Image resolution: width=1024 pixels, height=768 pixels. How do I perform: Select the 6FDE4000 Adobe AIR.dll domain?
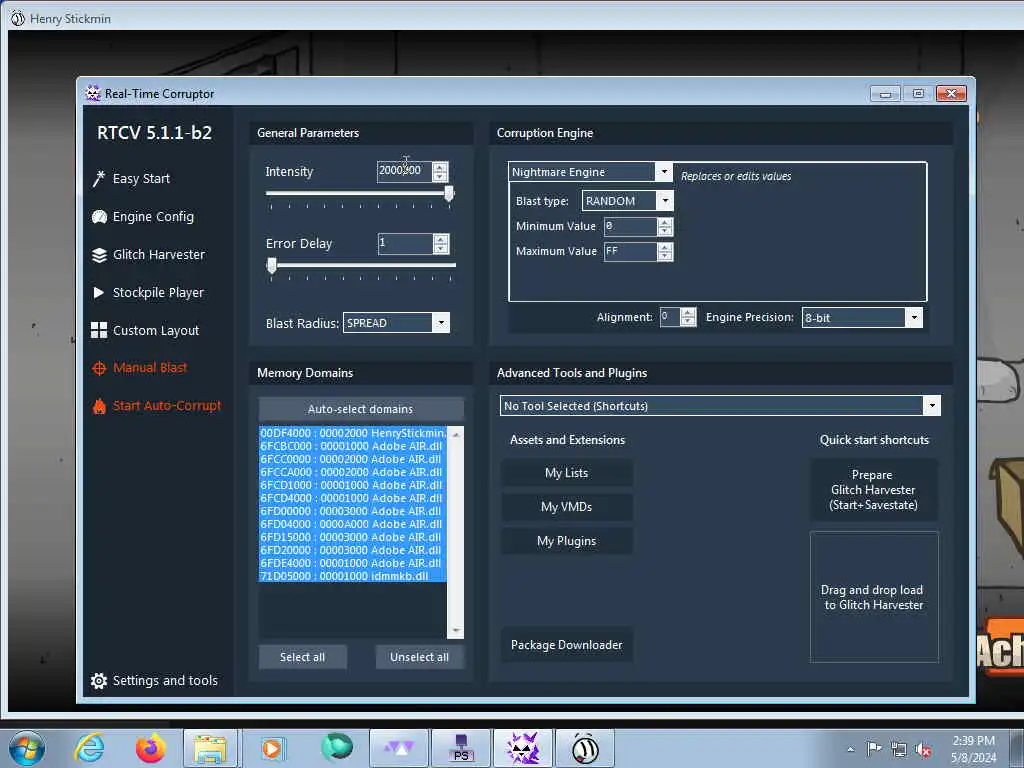pos(353,563)
